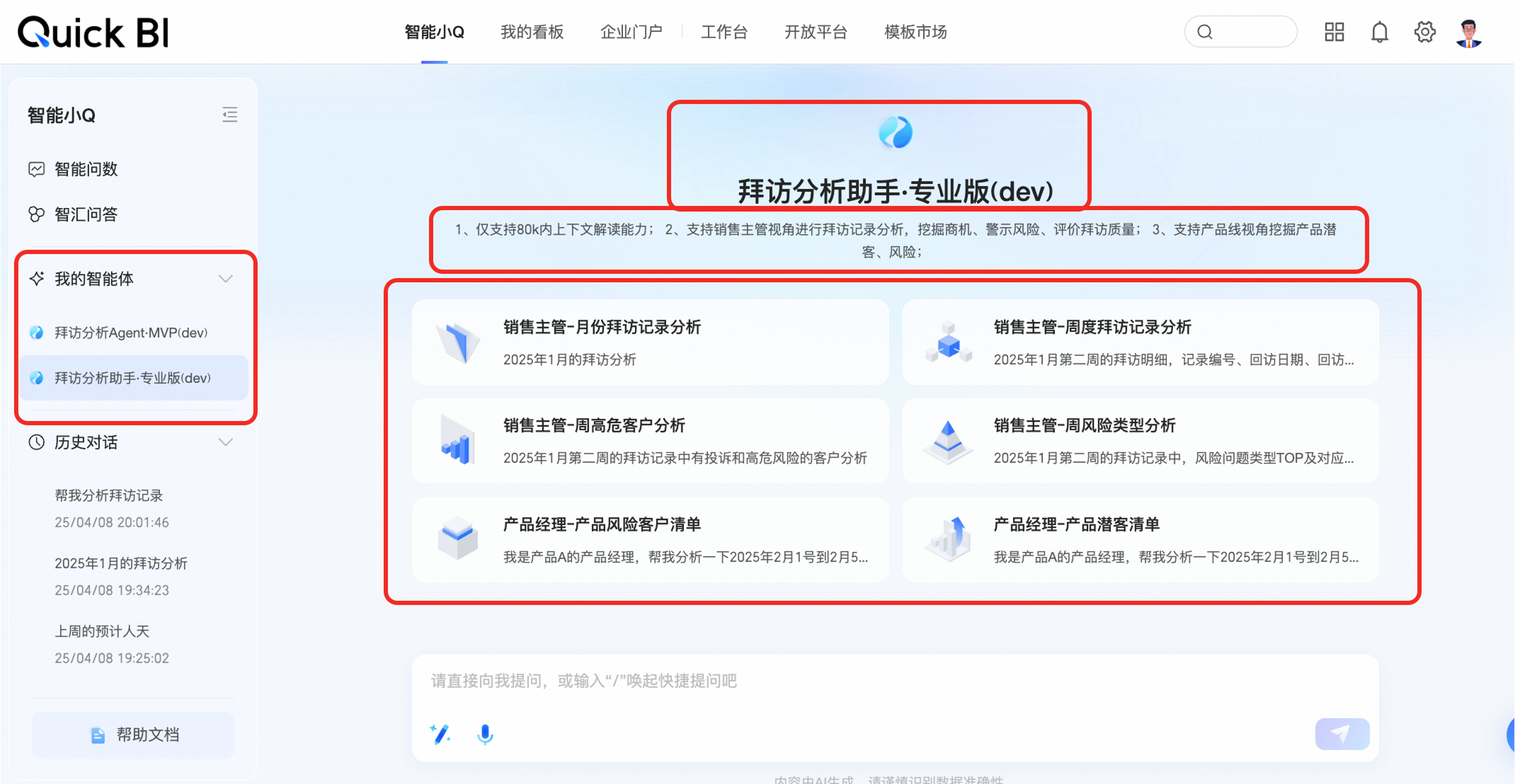Click the user avatar

coord(1469,32)
